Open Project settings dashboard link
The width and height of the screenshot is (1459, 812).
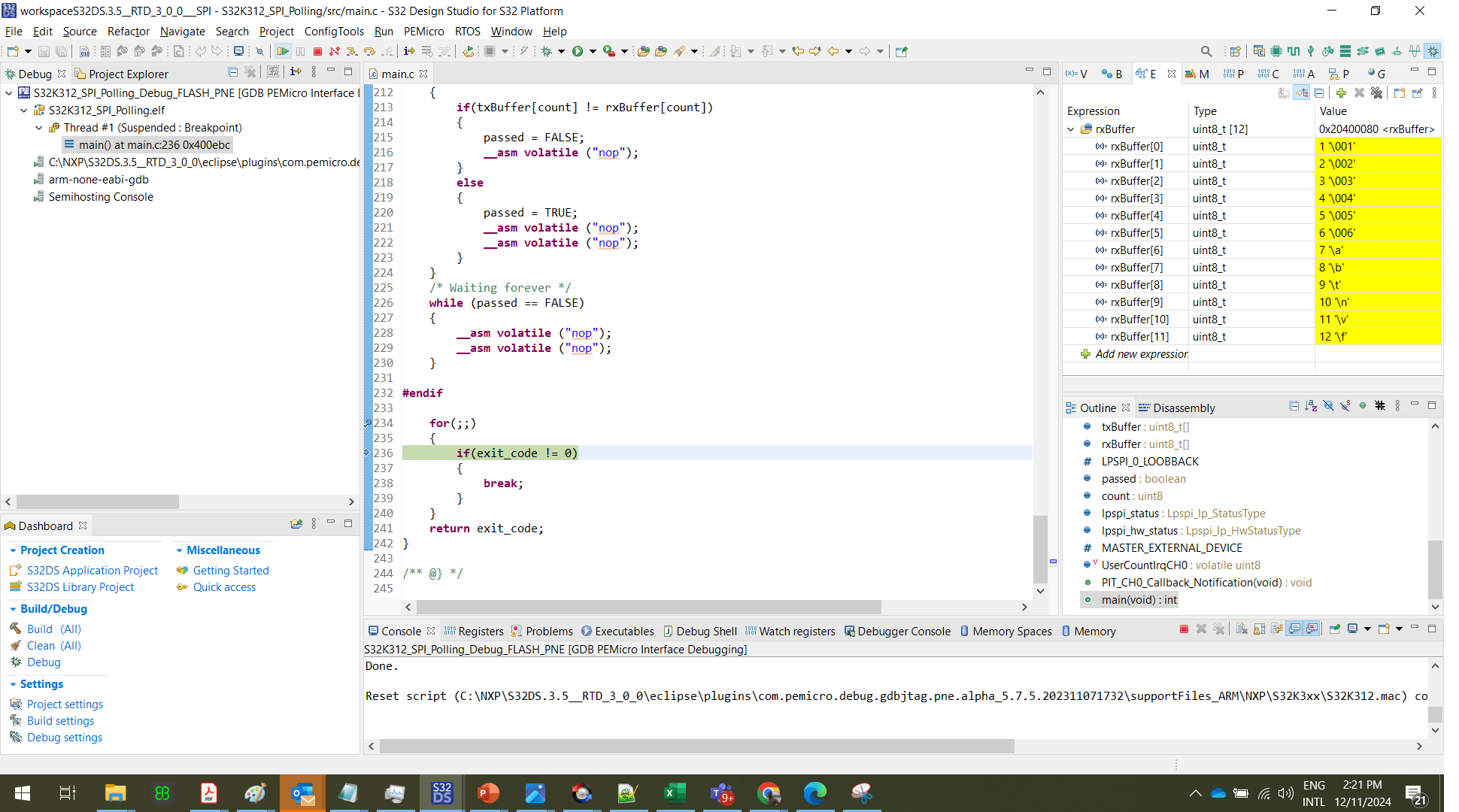[65, 704]
